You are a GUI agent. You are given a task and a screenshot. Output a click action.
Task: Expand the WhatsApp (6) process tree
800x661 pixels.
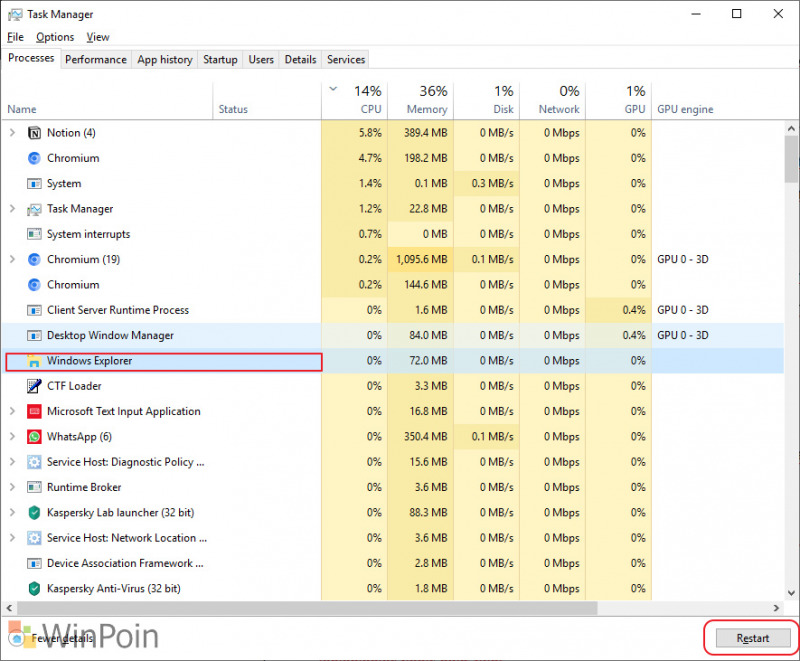(x=13, y=436)
